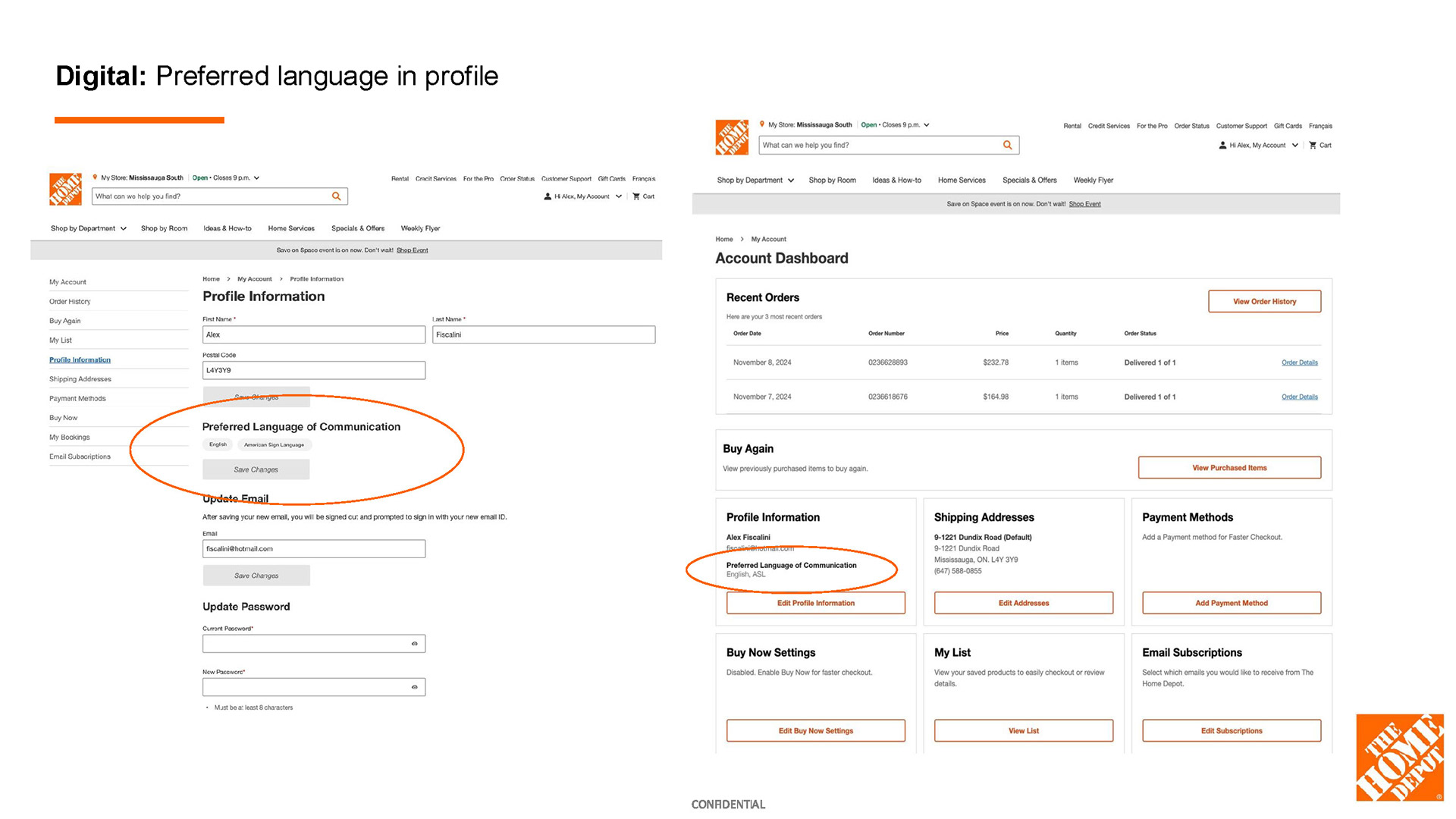Click Français link on Account Dashboard page

(x=1320, y=126)
